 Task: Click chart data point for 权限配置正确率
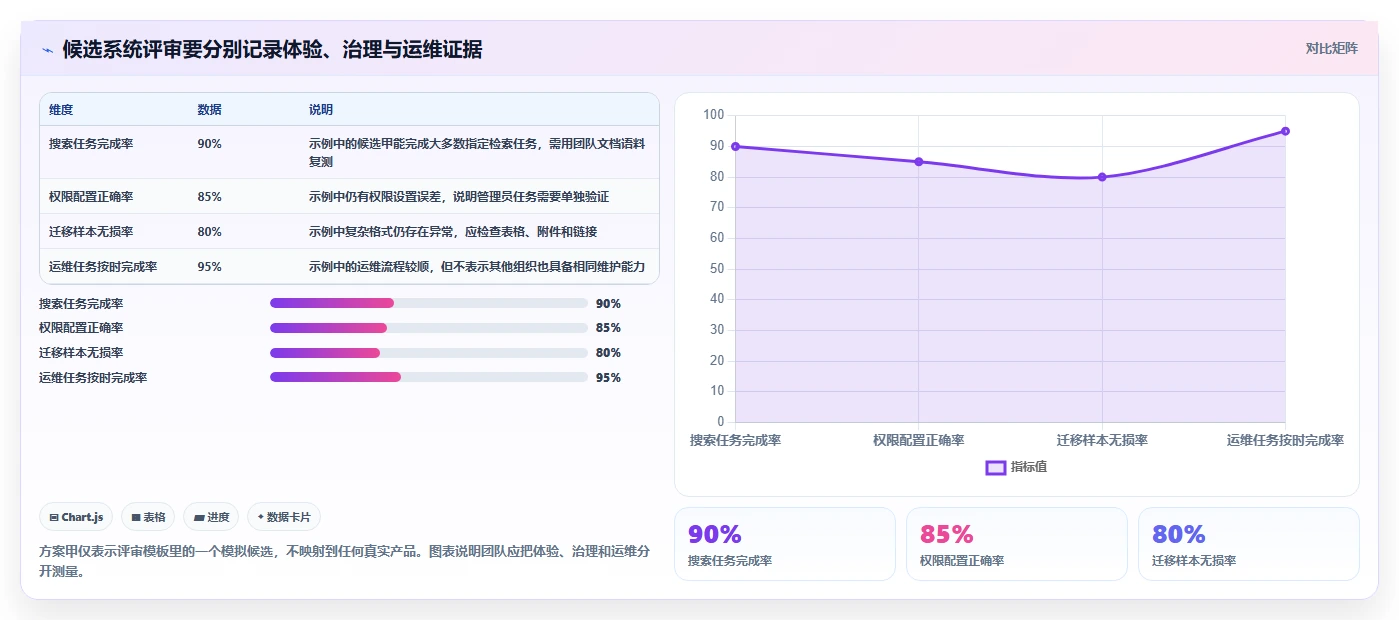click(x=918, y=162)
